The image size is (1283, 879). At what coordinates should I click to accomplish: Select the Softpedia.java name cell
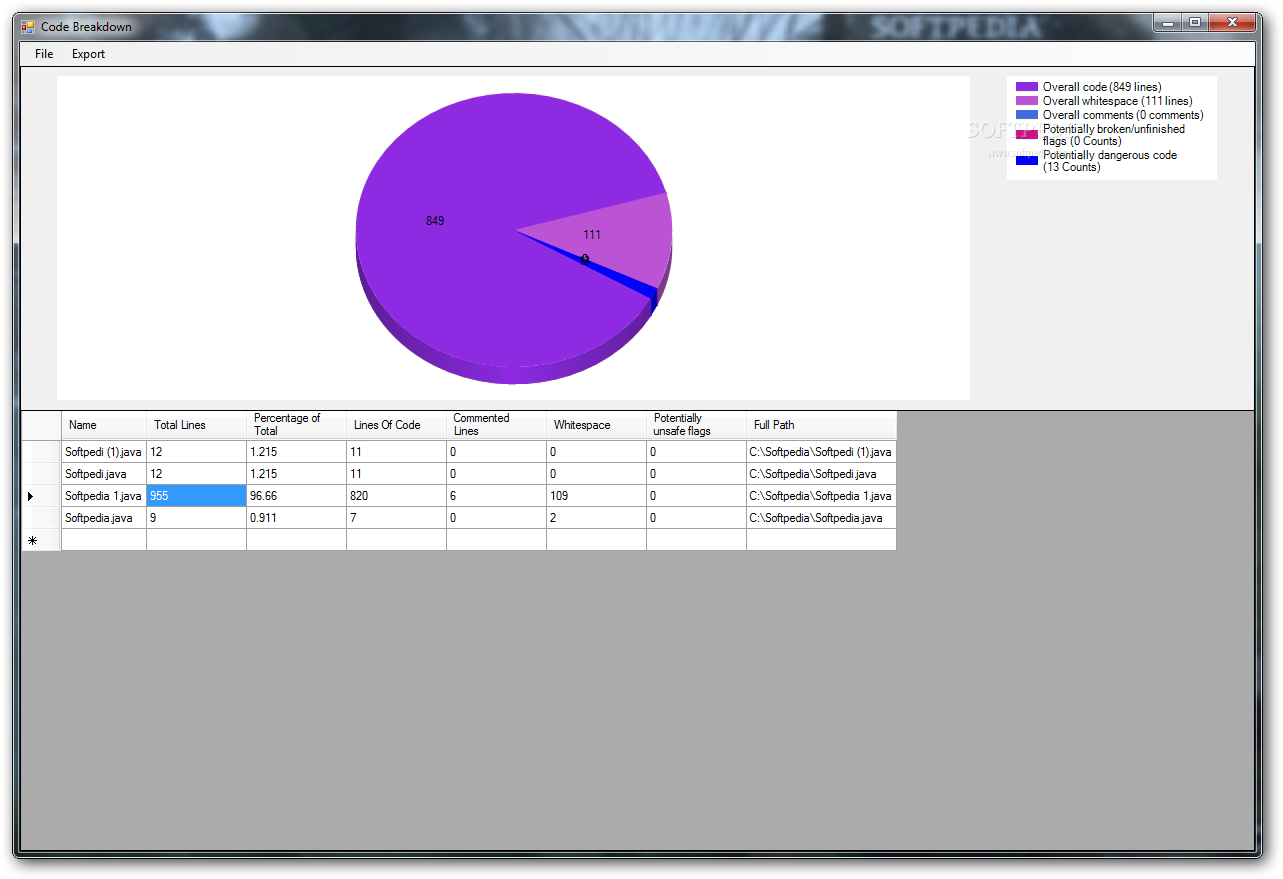104,518
